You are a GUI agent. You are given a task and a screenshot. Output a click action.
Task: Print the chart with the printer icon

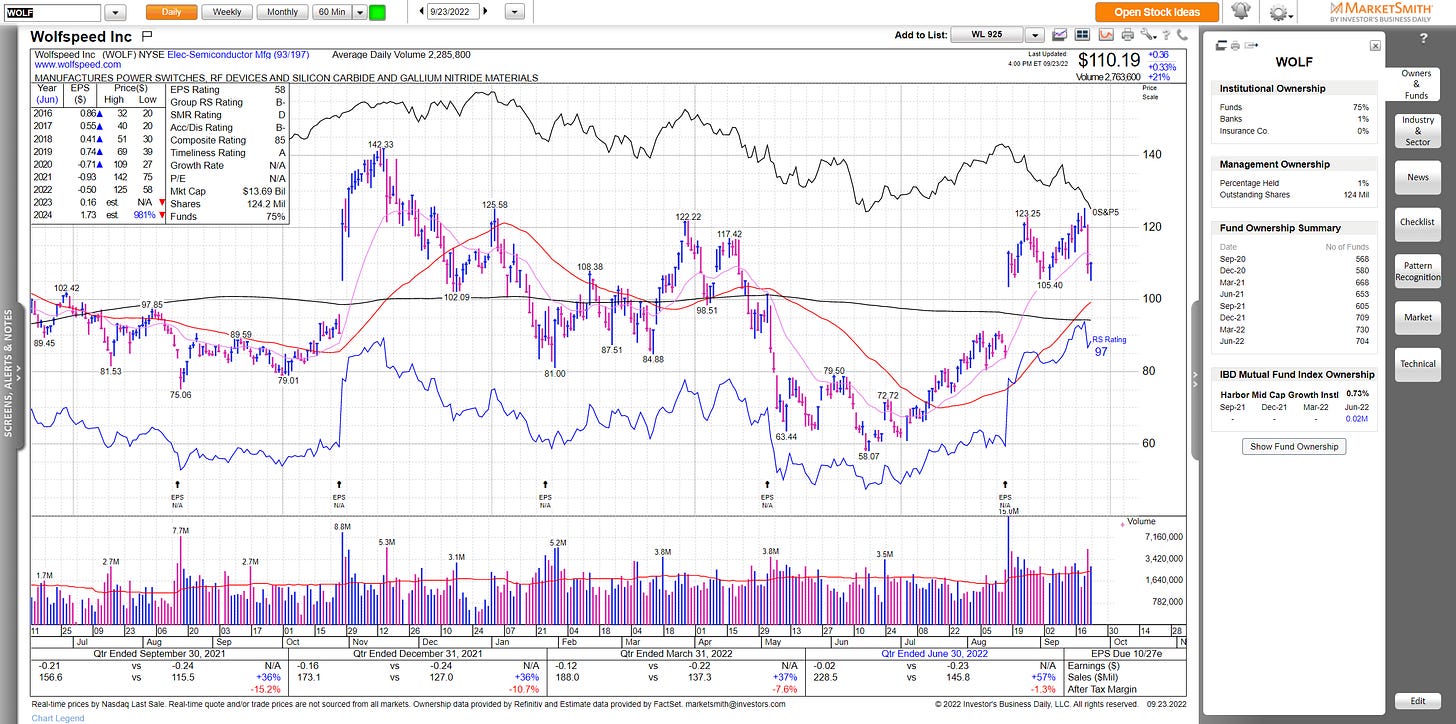click(1128, 34)
